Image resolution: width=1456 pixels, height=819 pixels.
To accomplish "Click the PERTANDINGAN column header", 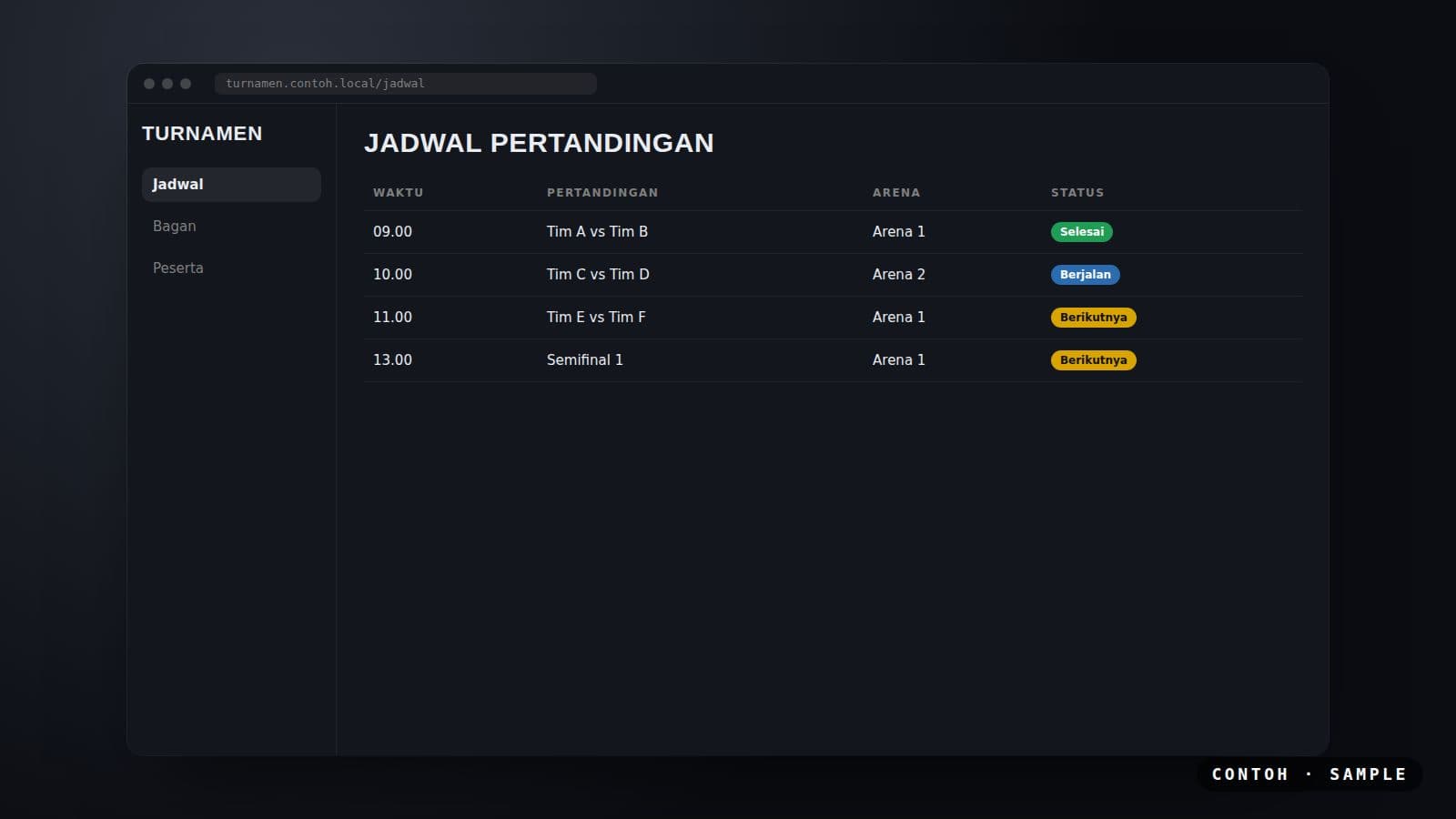I will click(x=602, y=193).
